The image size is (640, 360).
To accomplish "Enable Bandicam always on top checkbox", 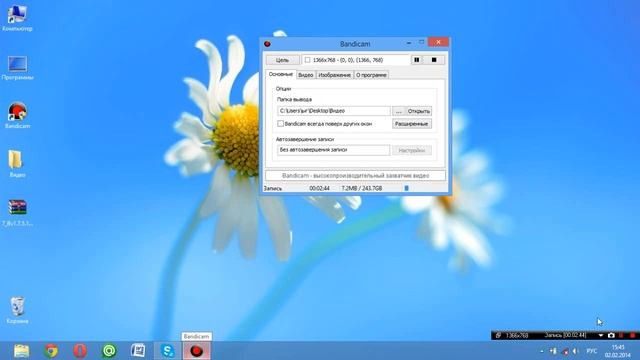I will 280,123.
